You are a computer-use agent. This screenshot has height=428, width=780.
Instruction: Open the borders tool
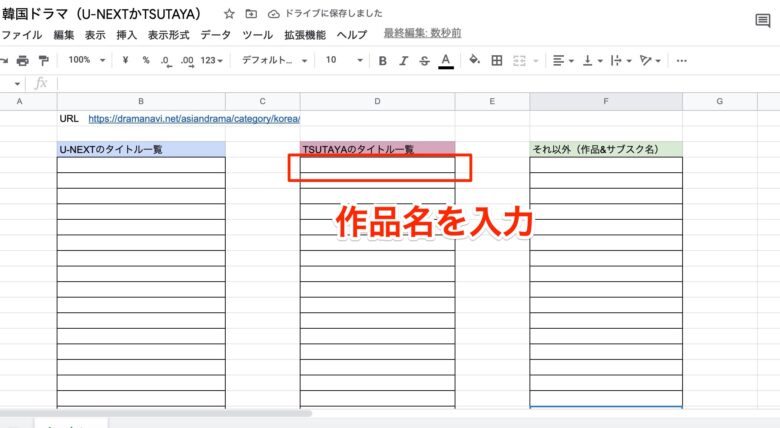click(496, 61)
